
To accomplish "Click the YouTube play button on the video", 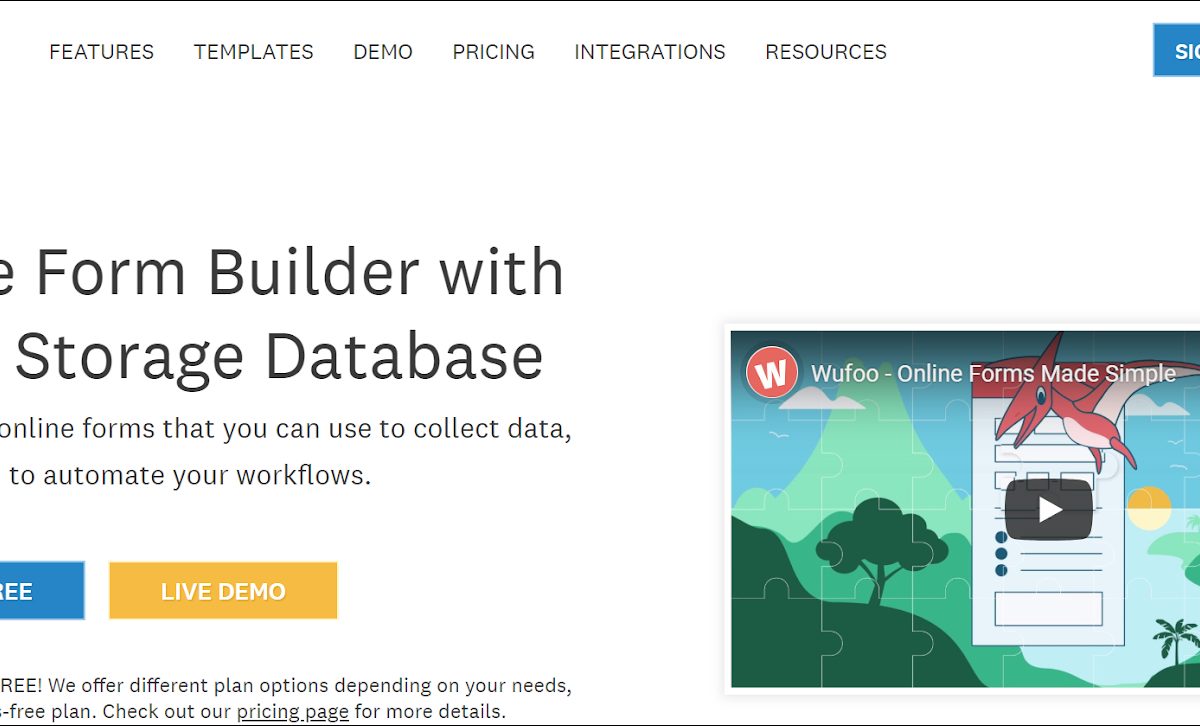I will (x=1048, y=510).
